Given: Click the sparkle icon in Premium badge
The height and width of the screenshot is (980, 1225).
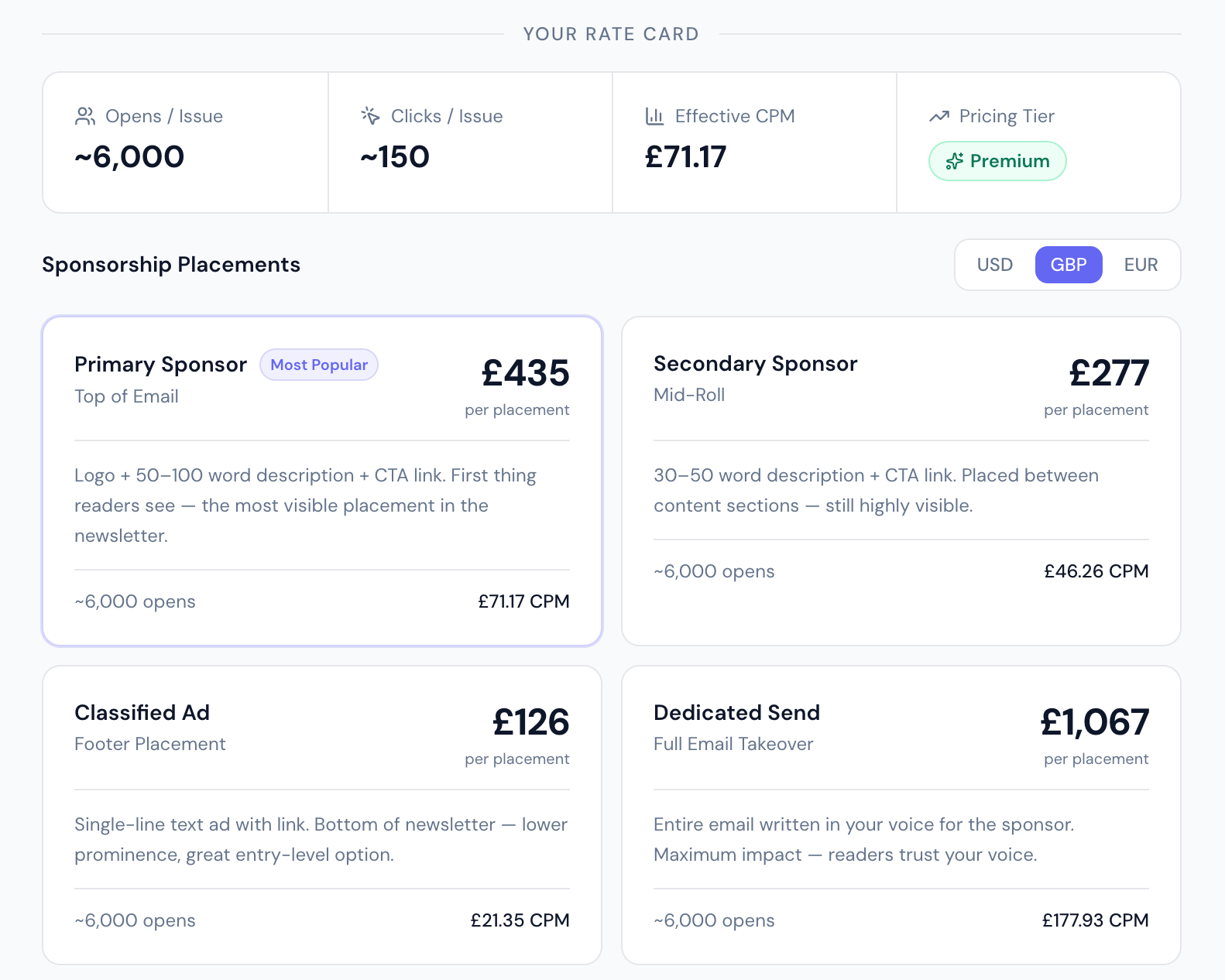Looking at the screenshot, I should (955, 161).
